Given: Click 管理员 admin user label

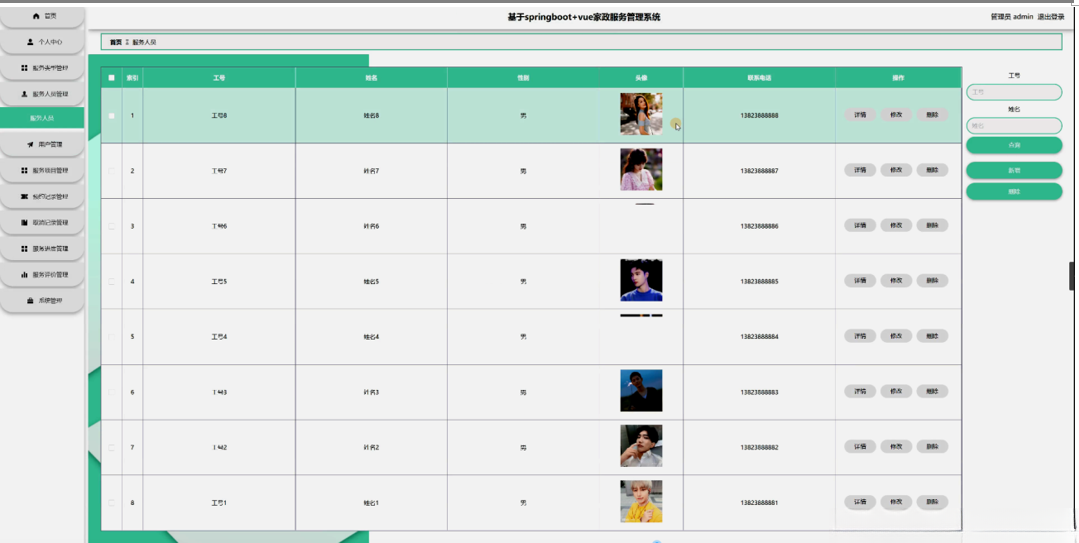Looking at the screenshot, I should (1012, 17).
